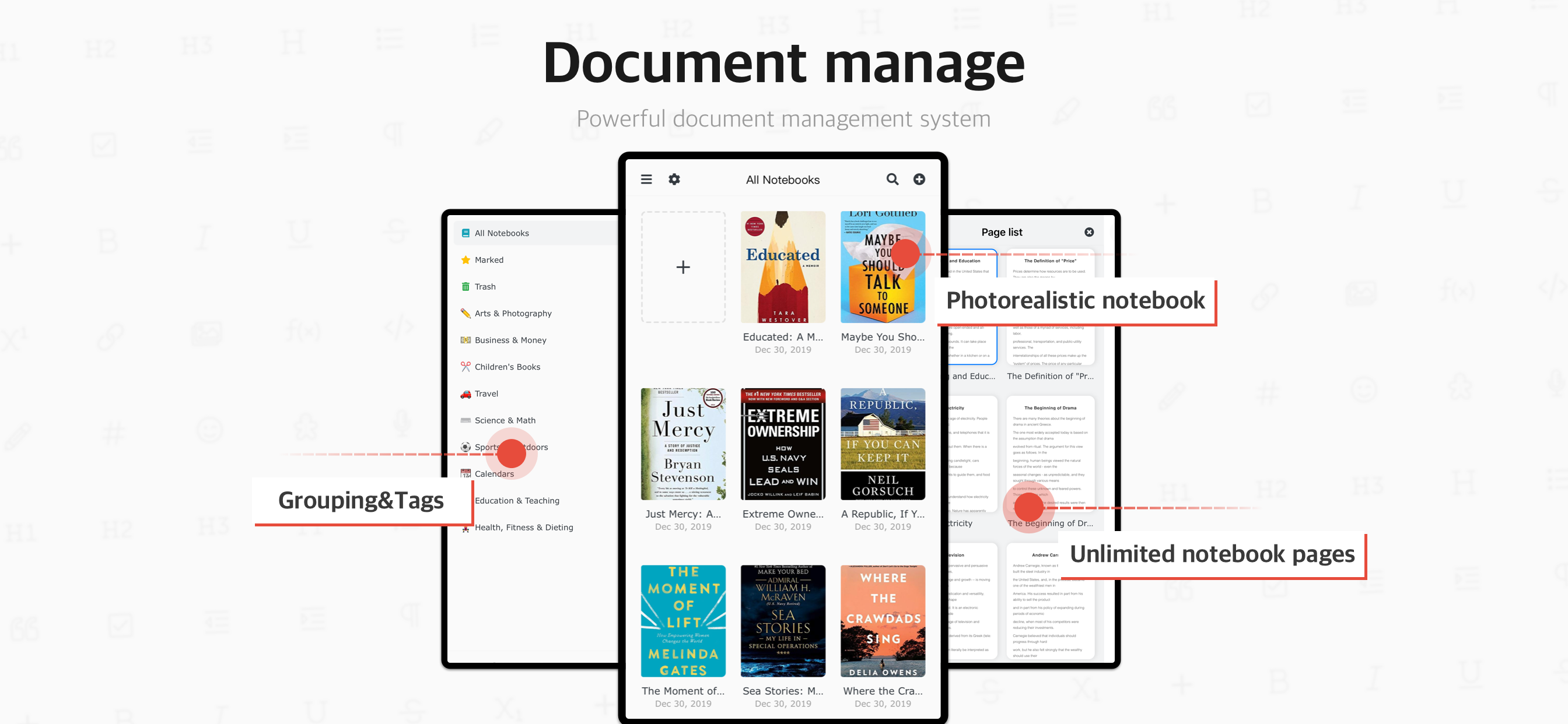Screen dimensions: 1568x724
Task: Open the Educated notebook cover
Action: pyautogui.click(x=782, y=267)
